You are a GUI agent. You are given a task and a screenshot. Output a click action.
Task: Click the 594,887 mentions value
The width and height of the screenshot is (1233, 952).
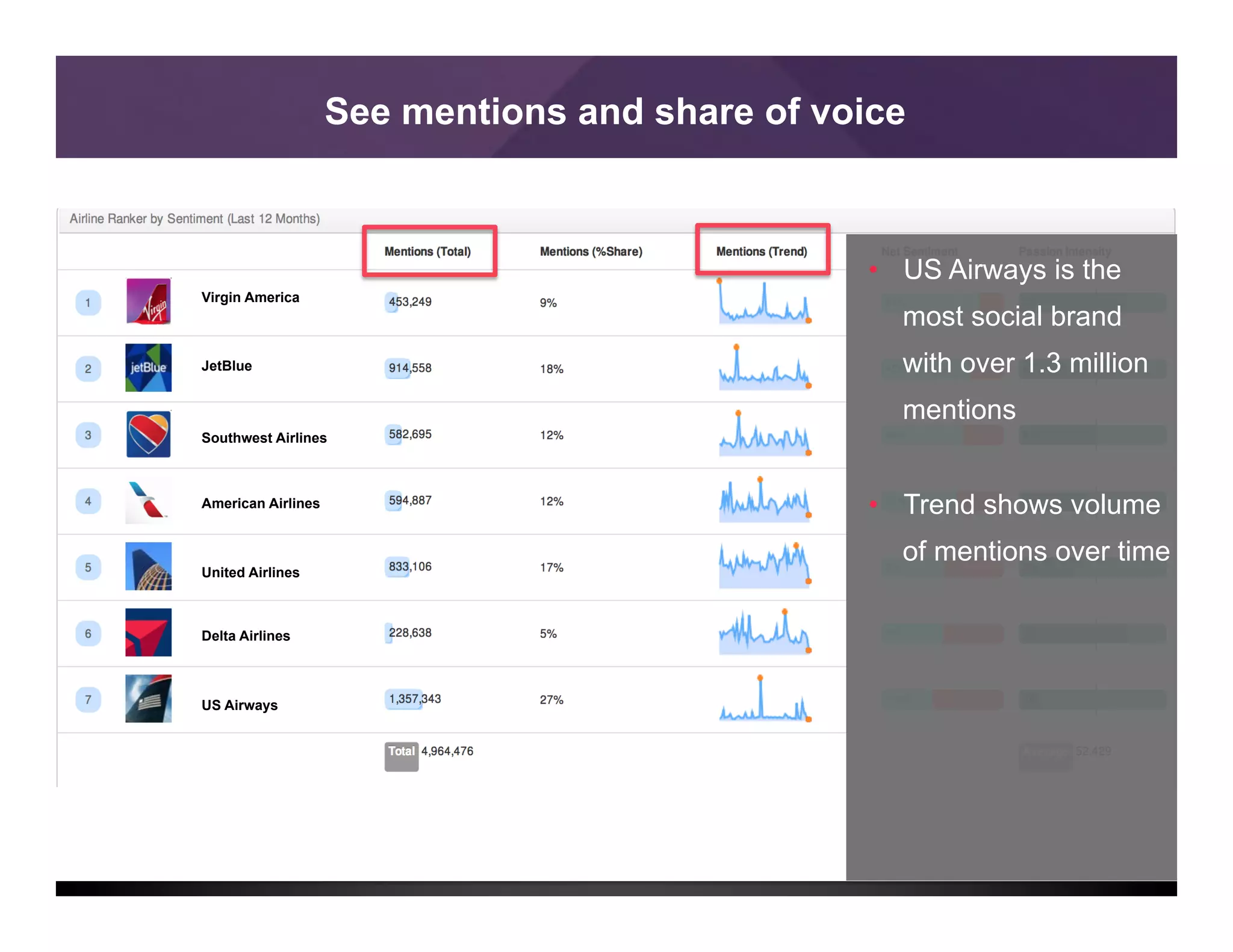(x=409, y=500)
